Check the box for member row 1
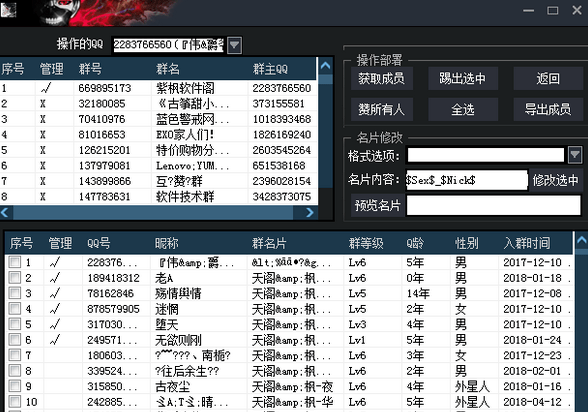Screen dimensions: 588x412 tap(15, 262)
